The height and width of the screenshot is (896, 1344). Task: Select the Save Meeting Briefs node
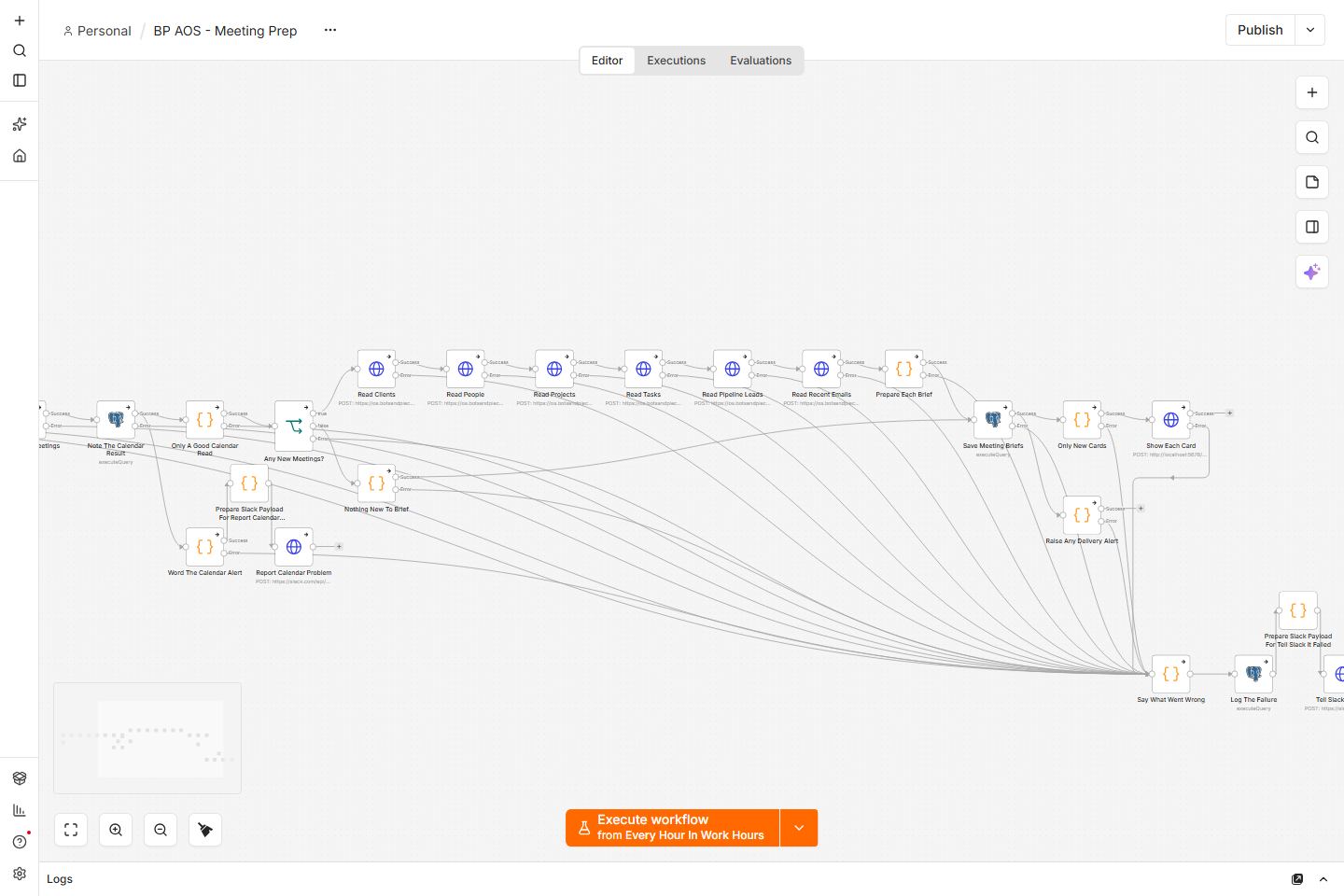[993, 420]
